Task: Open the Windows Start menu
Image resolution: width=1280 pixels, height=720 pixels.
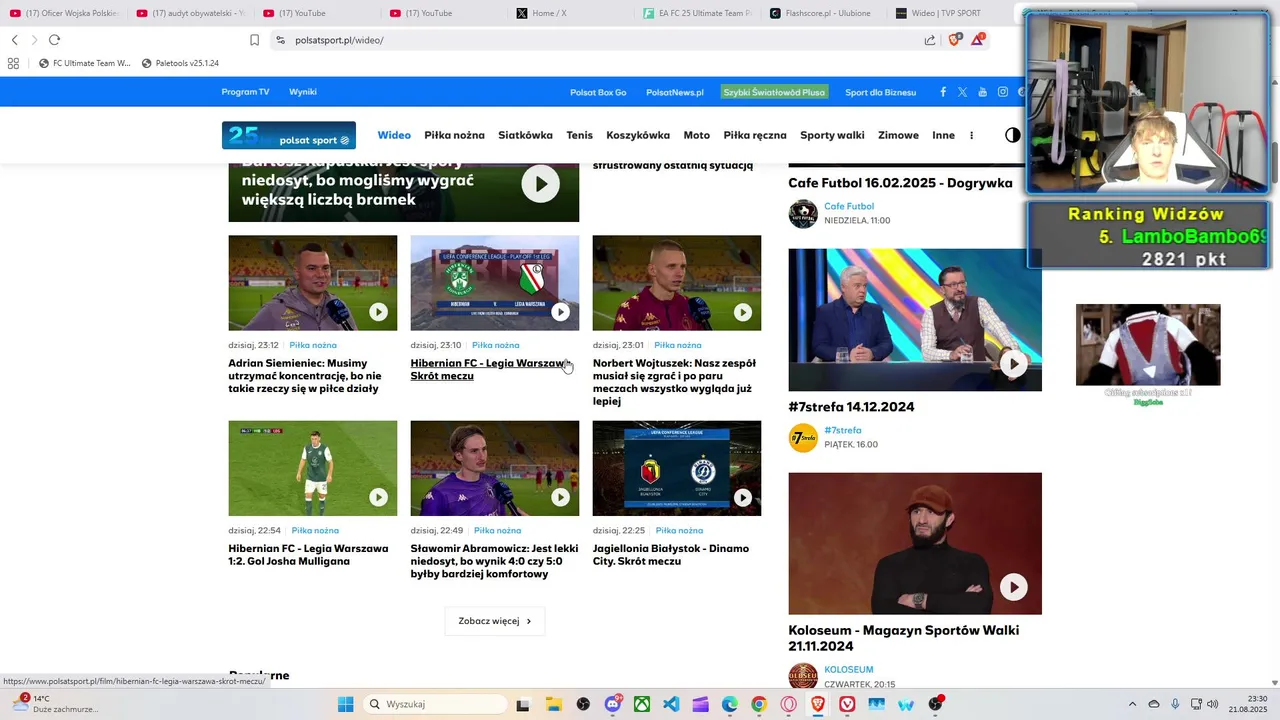Action: point(345,704)
